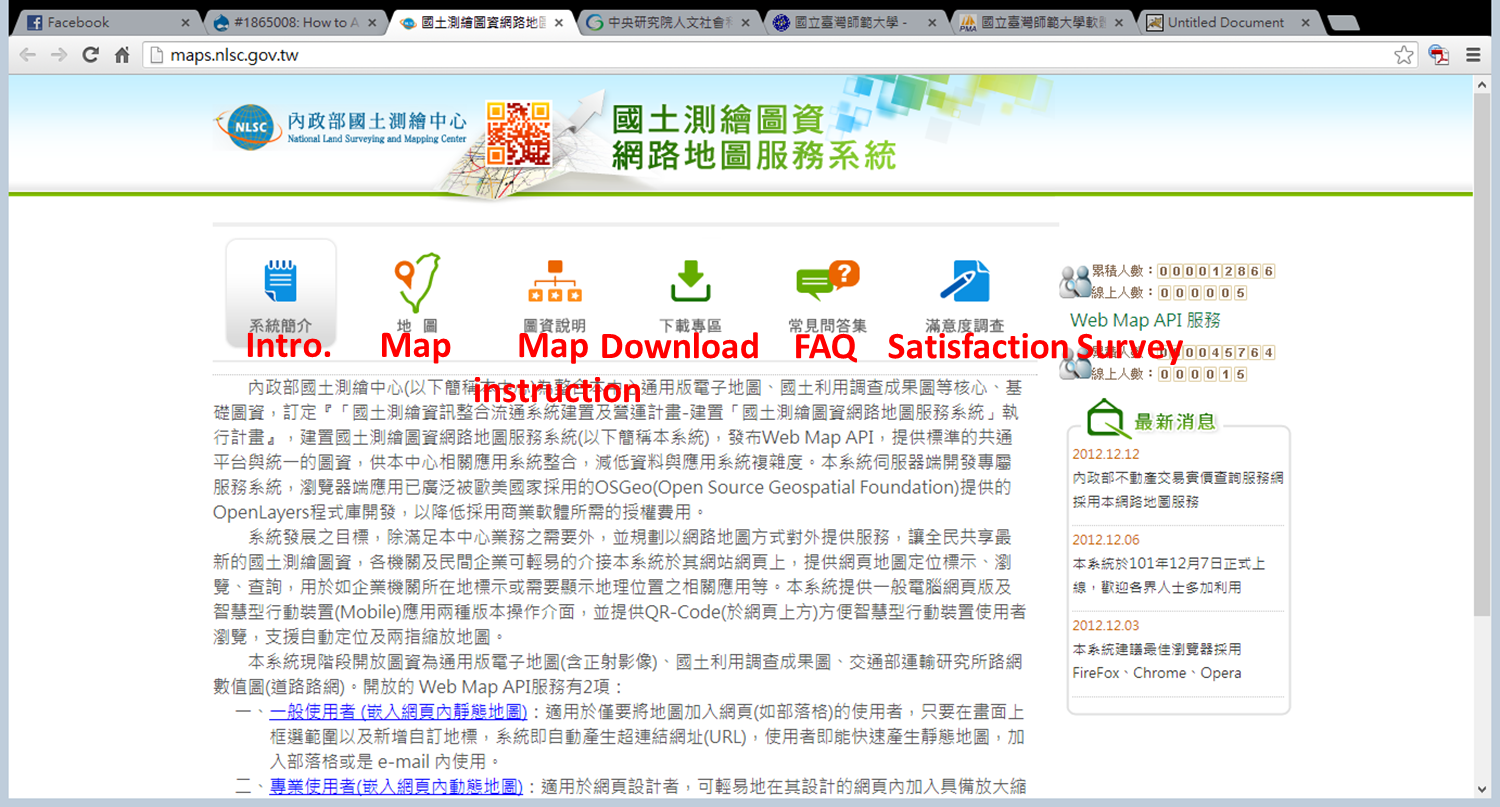Screen dimensions: 1500x807
Task: Close the Facebook tab
Action: [x=185, y=22]
